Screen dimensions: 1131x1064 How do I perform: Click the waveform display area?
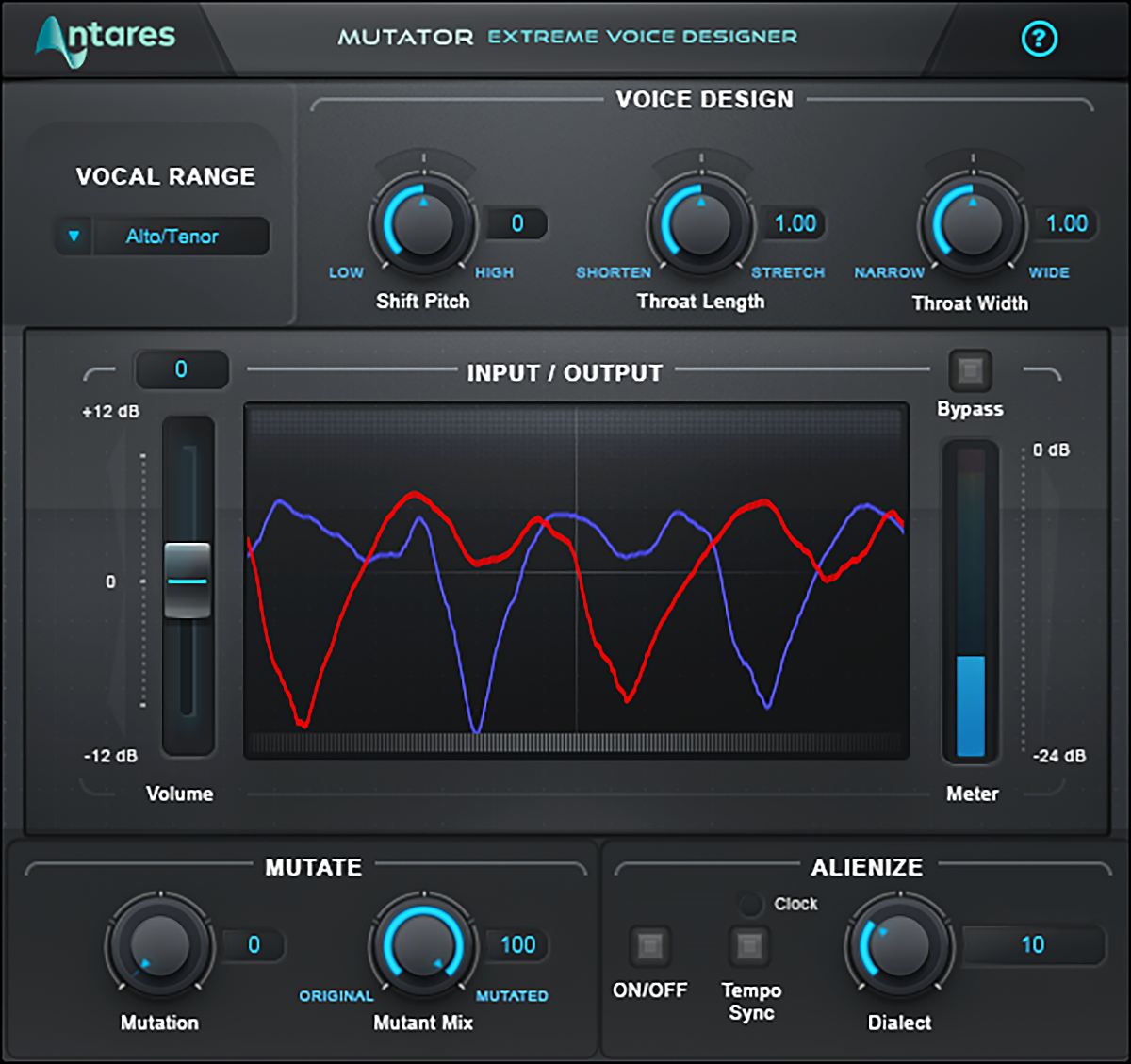pos(576,581)
